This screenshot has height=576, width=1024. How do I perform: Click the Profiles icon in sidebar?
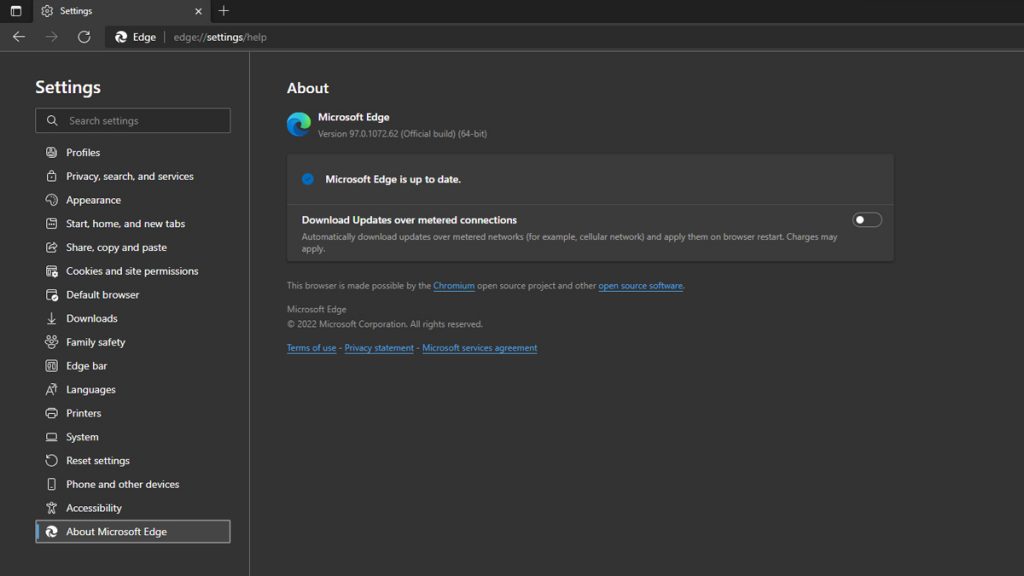click(x=52, y=153)
